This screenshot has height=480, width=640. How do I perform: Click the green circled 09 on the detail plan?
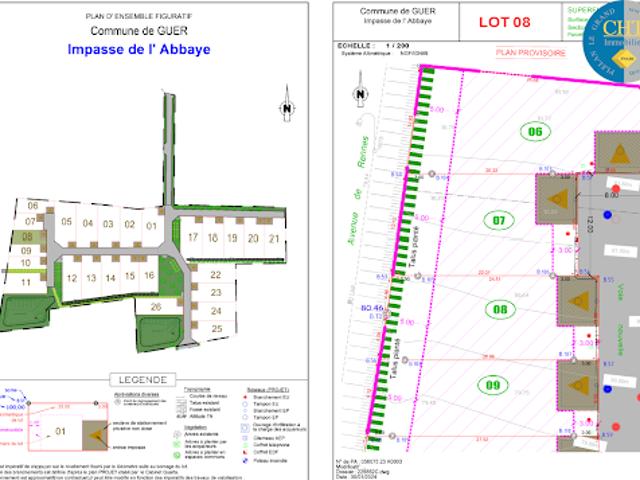(493, 385)
